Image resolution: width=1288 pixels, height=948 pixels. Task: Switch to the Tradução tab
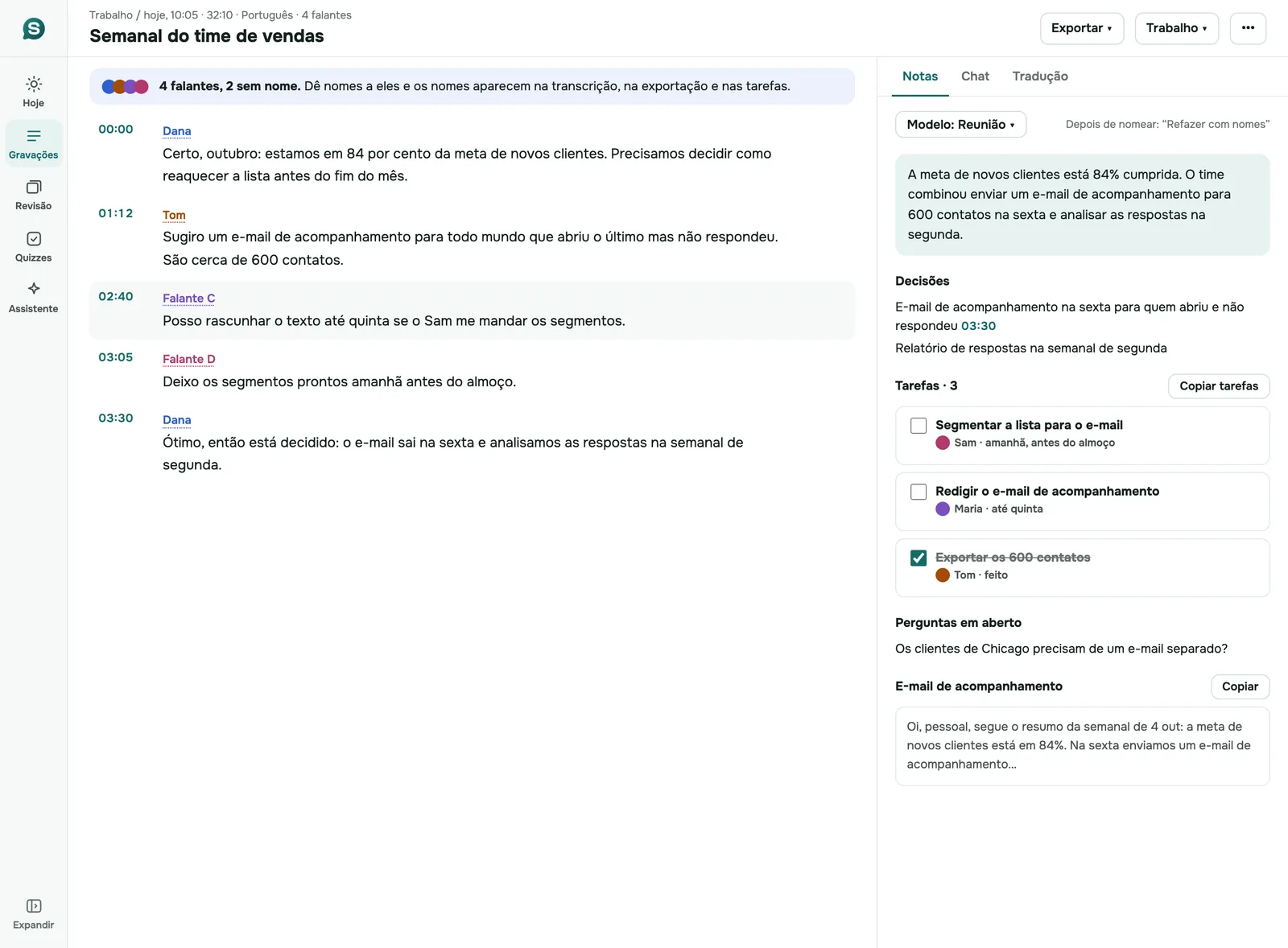tap(1040, 76)
